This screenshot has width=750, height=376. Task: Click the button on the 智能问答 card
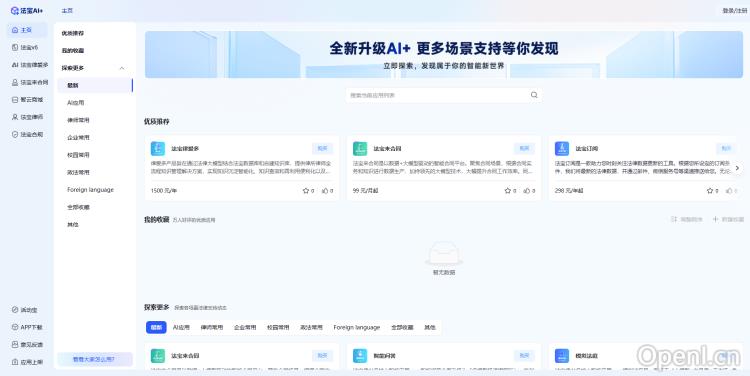[x=524, y=355]
